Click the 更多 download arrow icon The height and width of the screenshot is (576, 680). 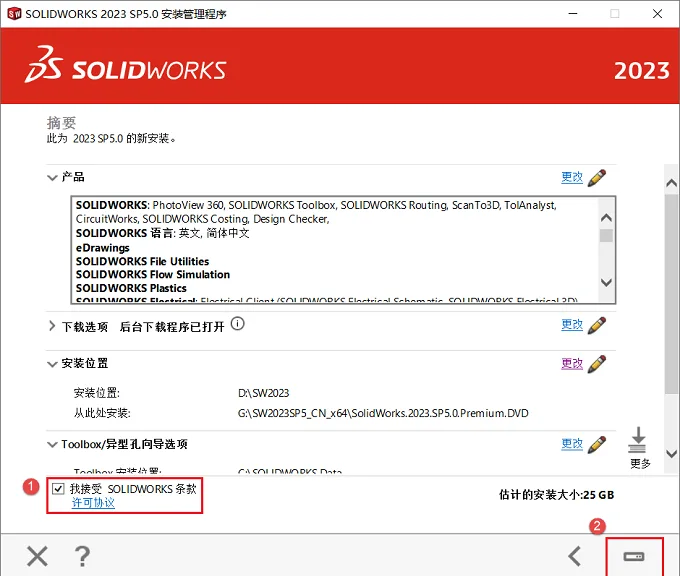[x=638, y=440]
